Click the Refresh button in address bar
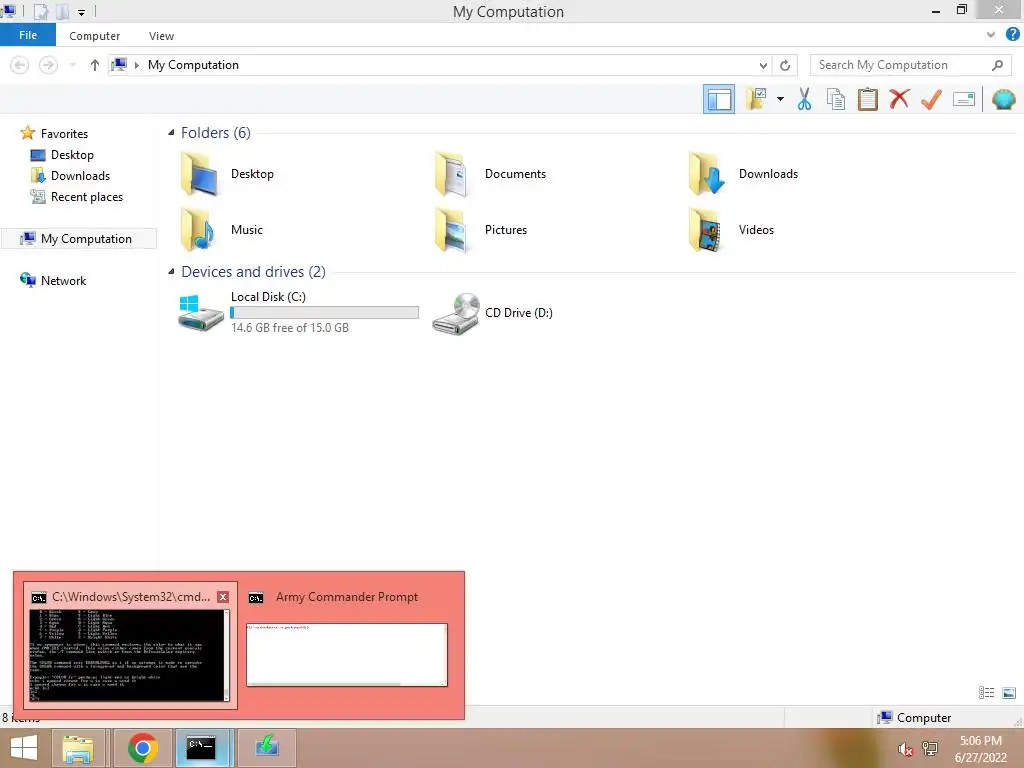1024x768 pixels. [785, 65]
